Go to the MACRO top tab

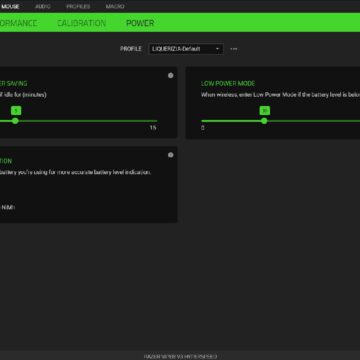pos(115,6)
